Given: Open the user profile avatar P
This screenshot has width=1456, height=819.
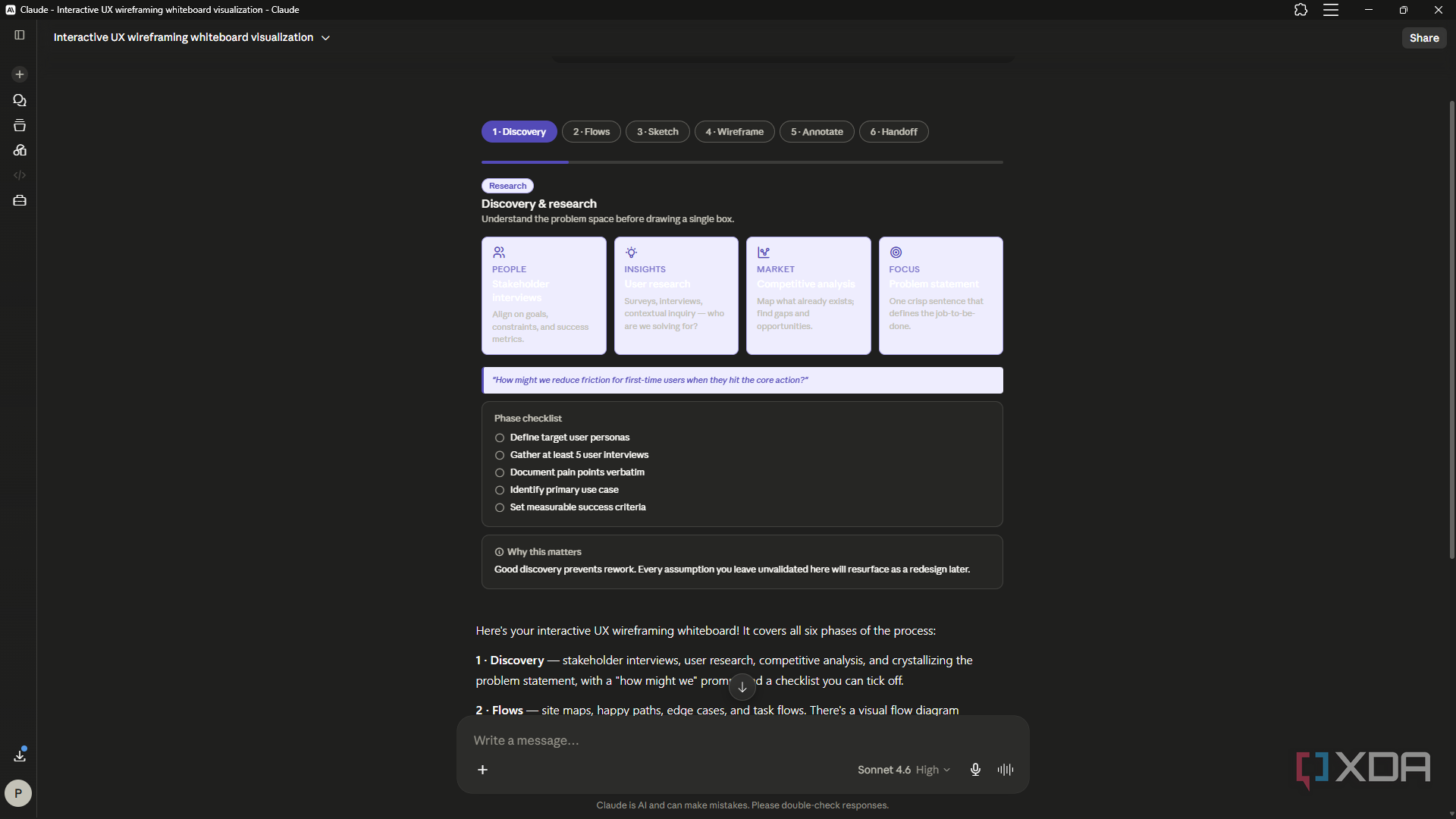Looking at the screenshot, I should pyautogui.click(x=18, y=793).
